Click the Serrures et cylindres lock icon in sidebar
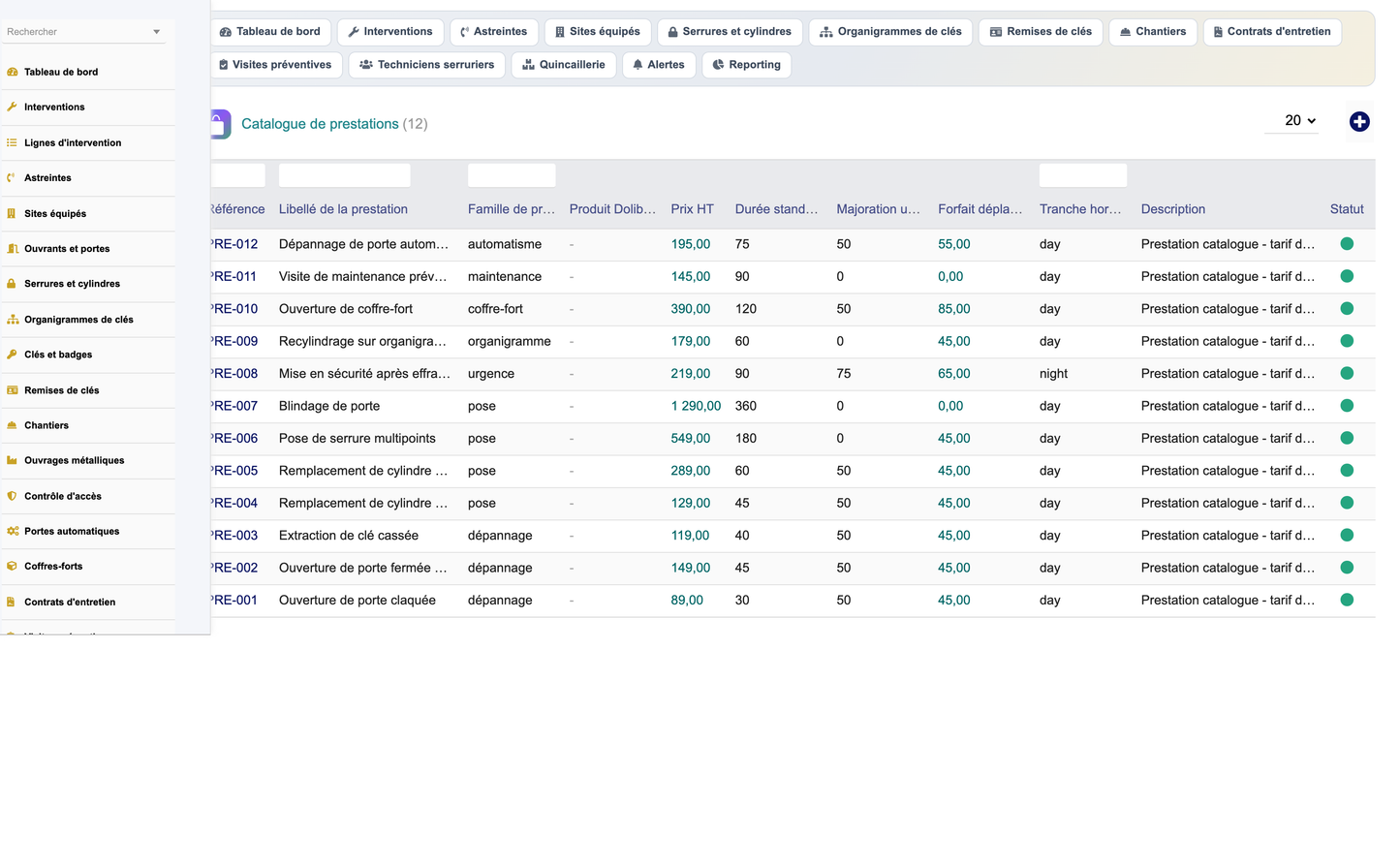Image resolution: width=1400 pixels, height=866 pixels. click(x=12, y=284)
